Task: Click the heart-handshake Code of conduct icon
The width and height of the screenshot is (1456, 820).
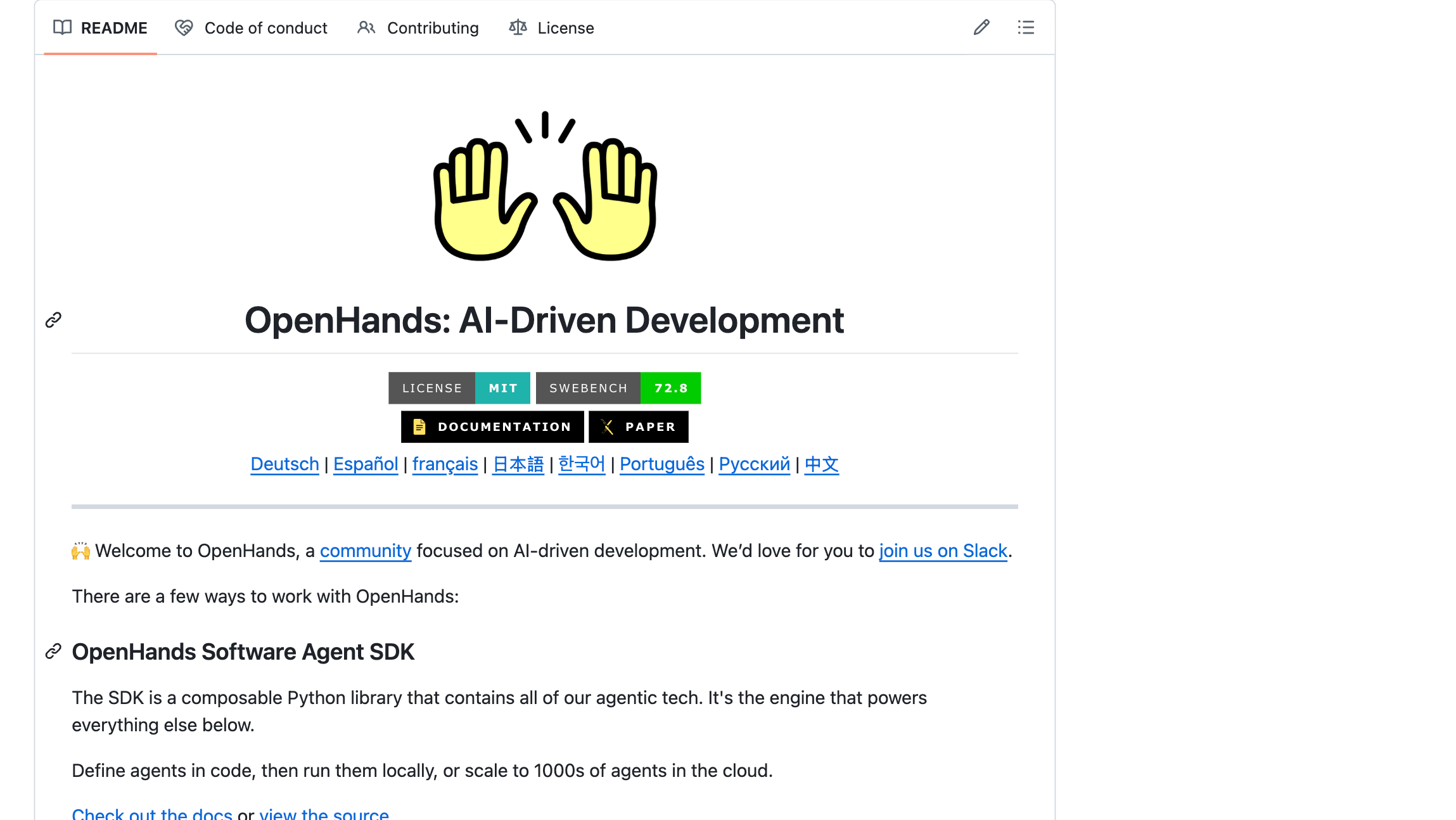Action: click(x=182, y=27)
